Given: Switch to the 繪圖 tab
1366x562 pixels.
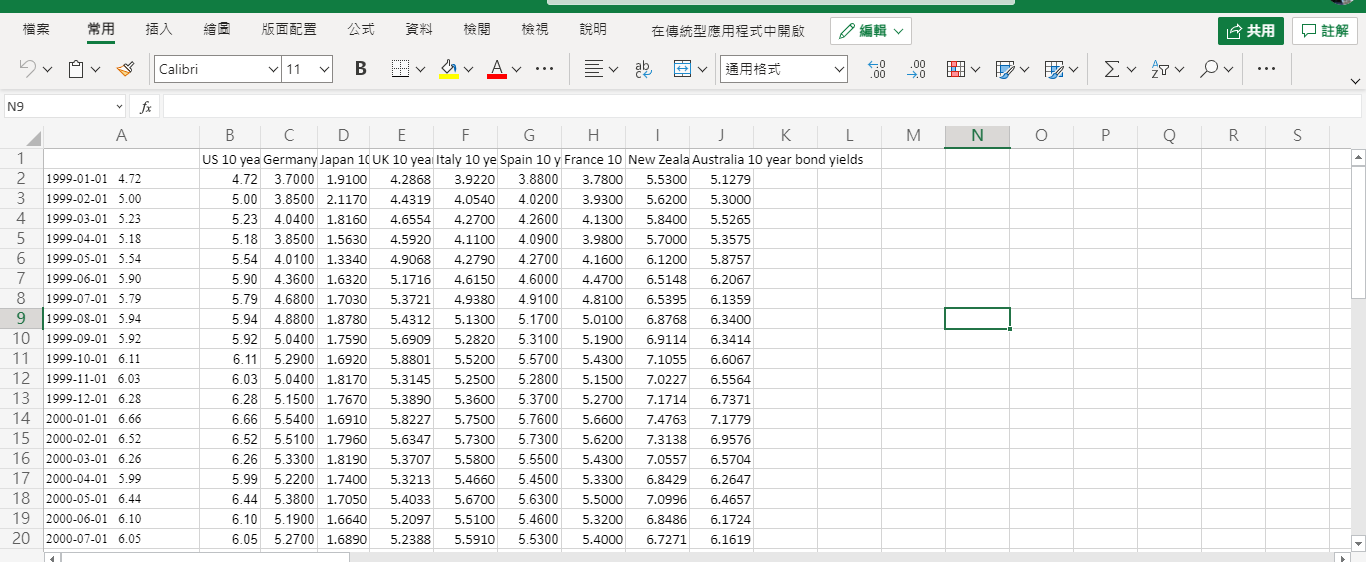Looking at the screenshot, I should point(217,30).
